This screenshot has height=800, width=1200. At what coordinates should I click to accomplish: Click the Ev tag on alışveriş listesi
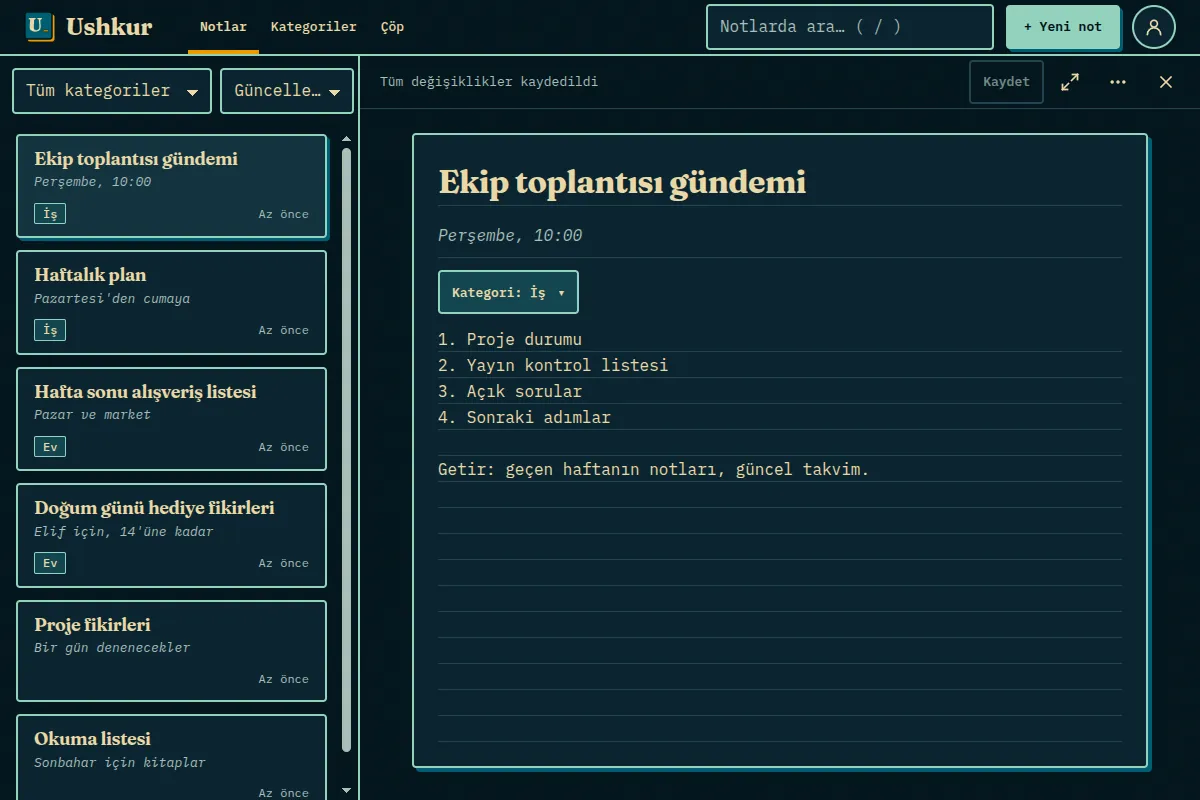(x=50, y=447)
